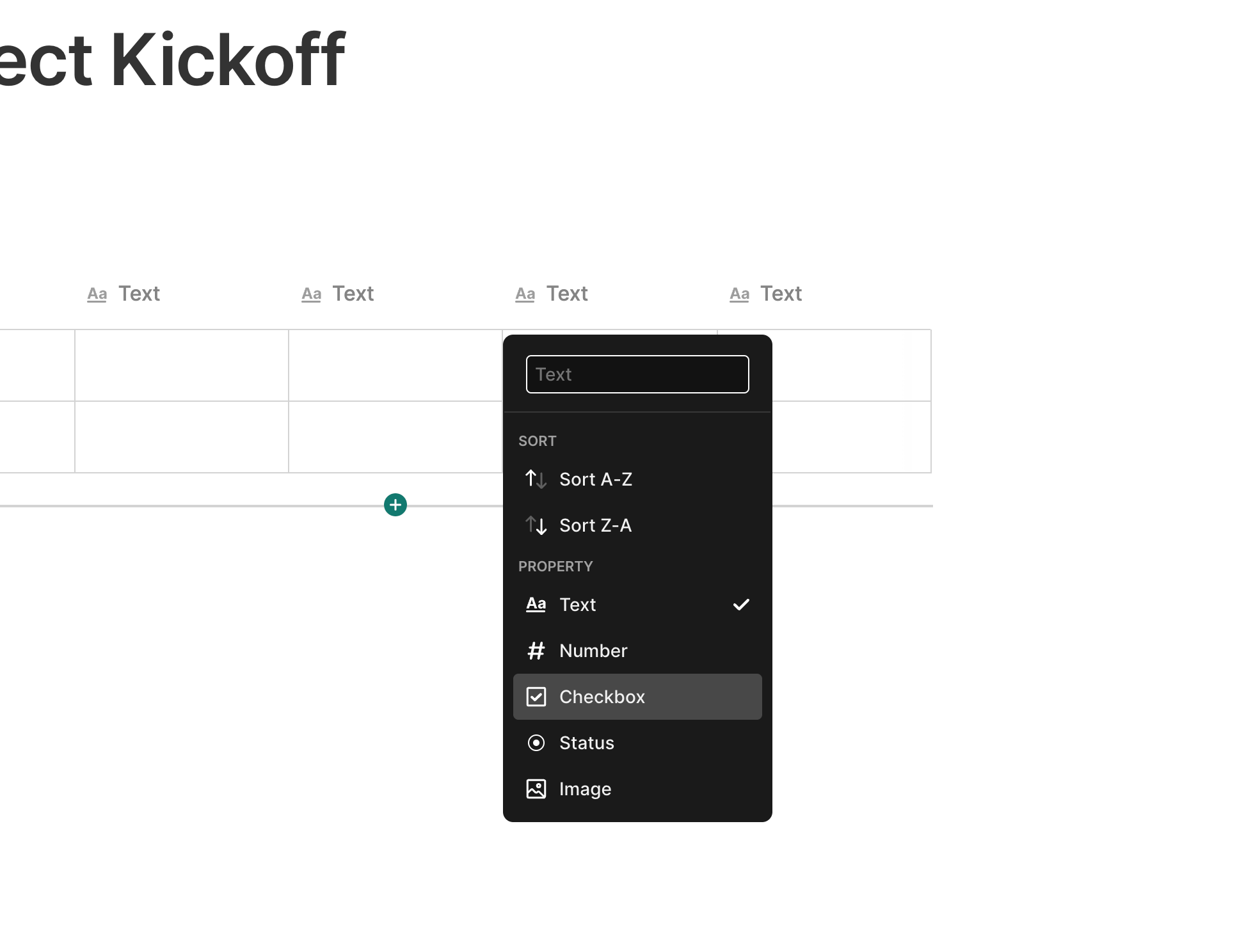
Task: Set property type to Number
Action: point(593,651)
